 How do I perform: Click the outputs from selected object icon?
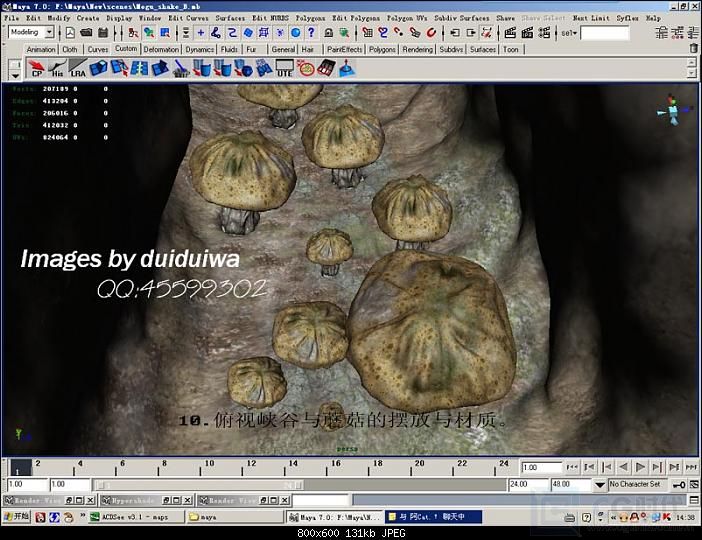(471, 33)
